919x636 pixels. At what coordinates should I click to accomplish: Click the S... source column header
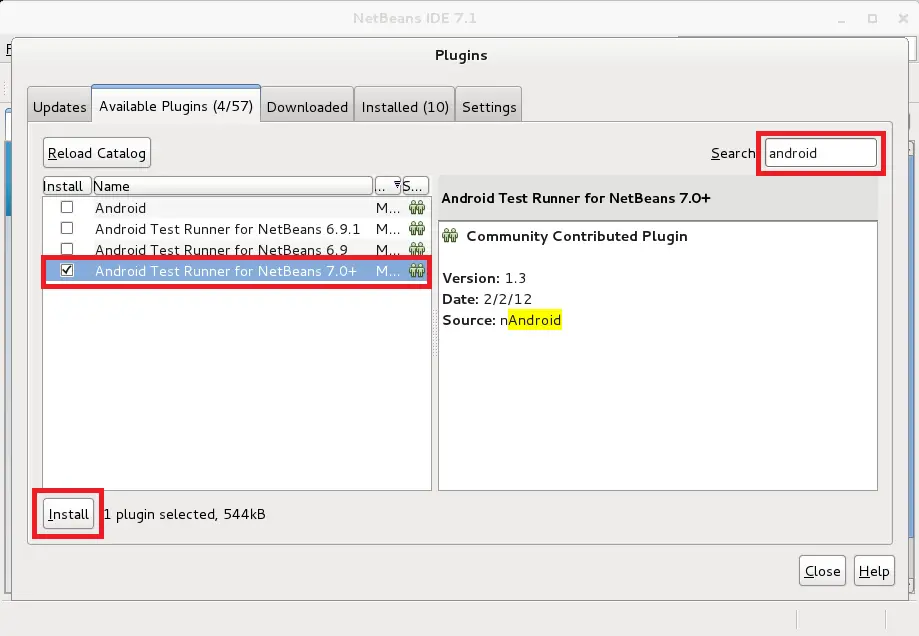point(416,186)
